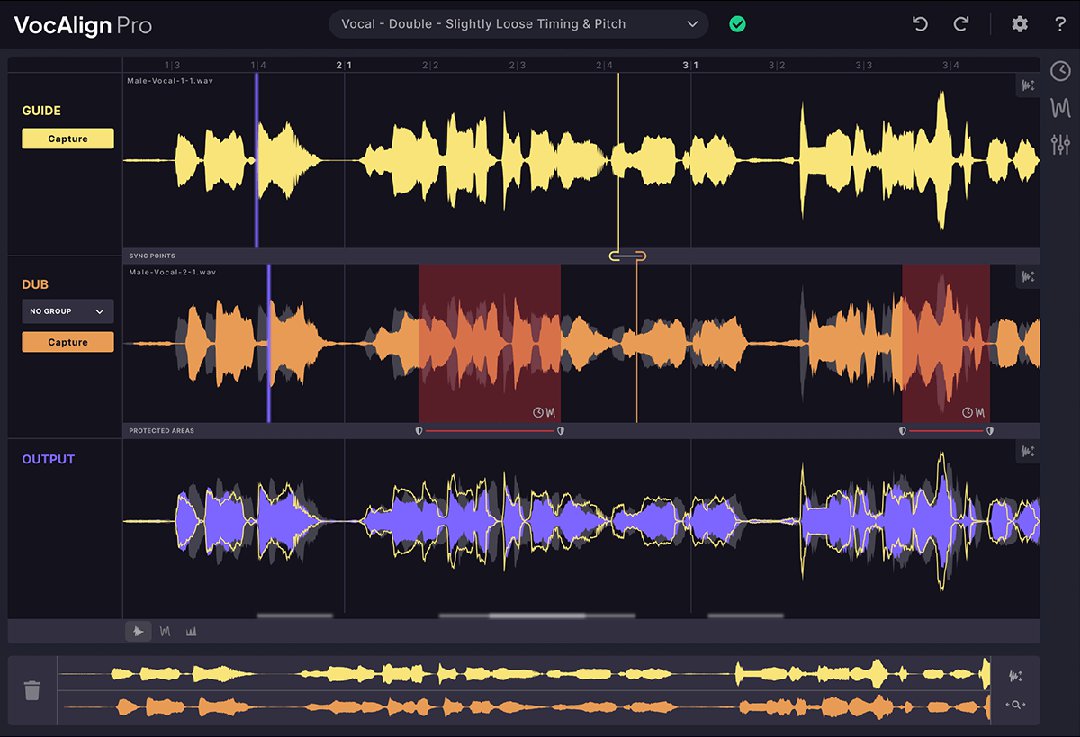Viewport: 1080px width, 737px height.
Task: Expand the NO GROUP dropdown
Action: click(67, 311)
